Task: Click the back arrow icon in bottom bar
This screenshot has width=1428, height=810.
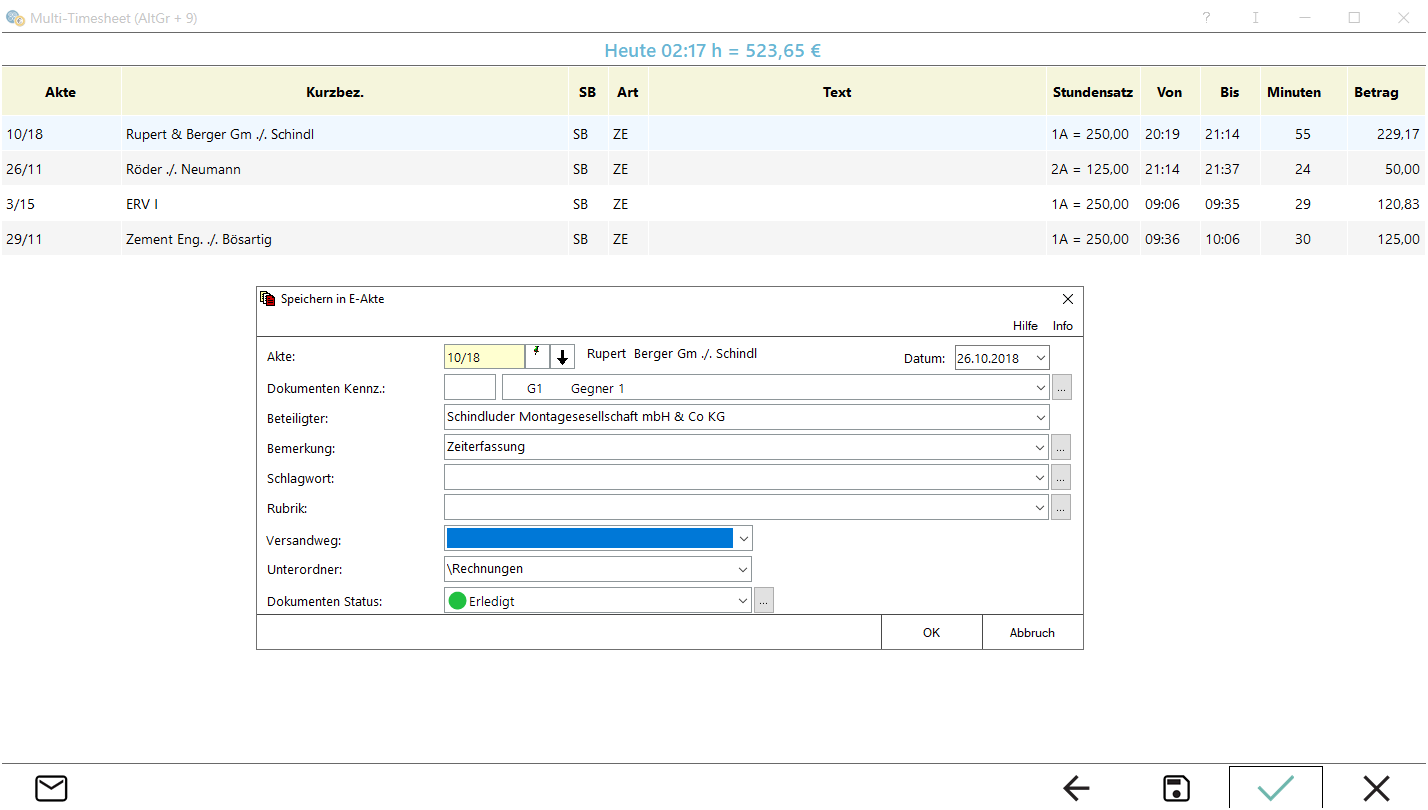Action: coord(1076,788)
